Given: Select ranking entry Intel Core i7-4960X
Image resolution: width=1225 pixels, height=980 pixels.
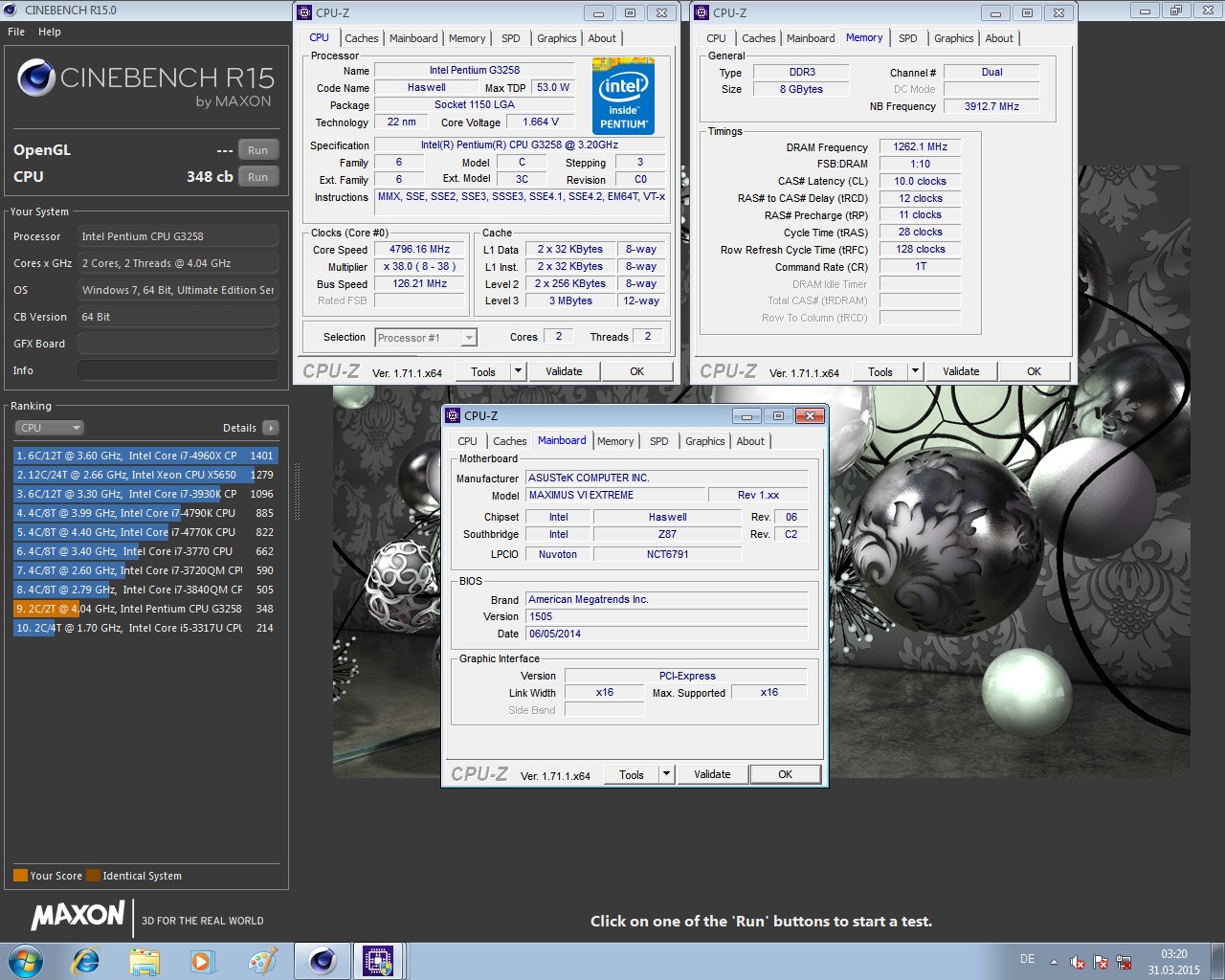Looking at the screenshot, I should point(145,456).
